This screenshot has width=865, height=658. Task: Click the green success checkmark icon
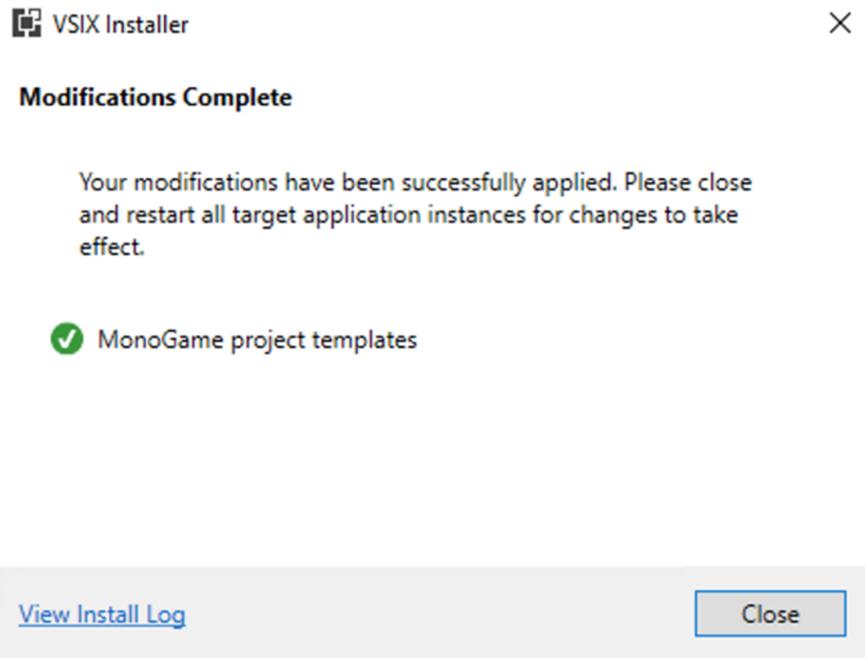pos(67,340)
